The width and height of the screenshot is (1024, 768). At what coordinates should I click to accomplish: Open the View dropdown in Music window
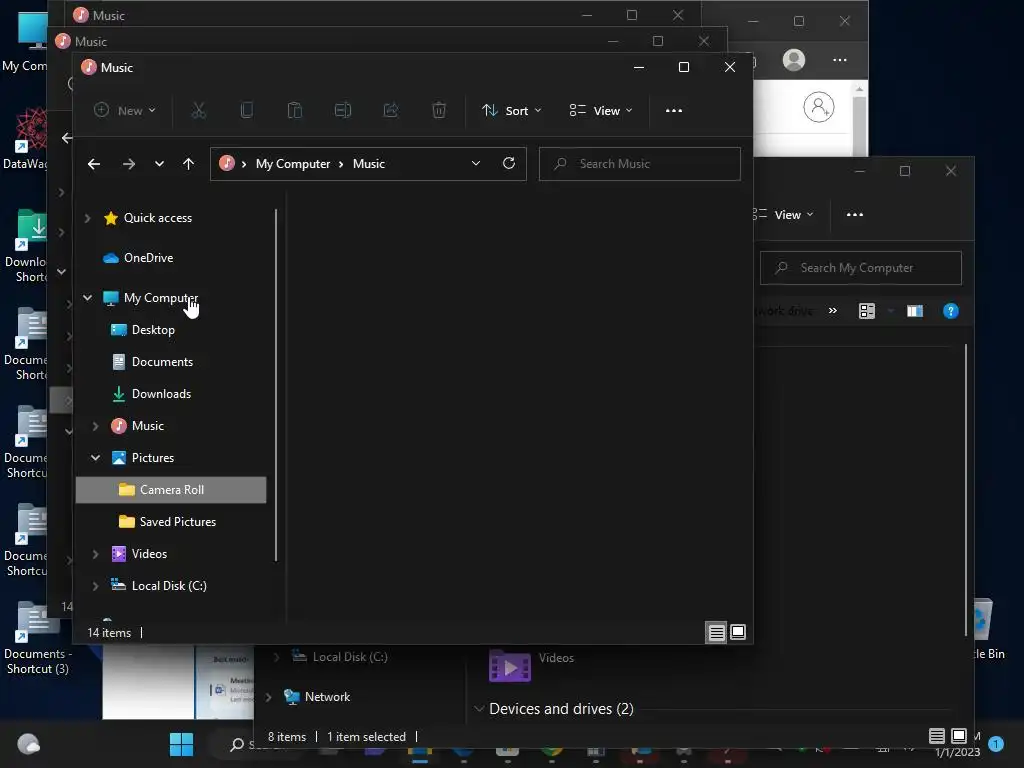[601, 110]
